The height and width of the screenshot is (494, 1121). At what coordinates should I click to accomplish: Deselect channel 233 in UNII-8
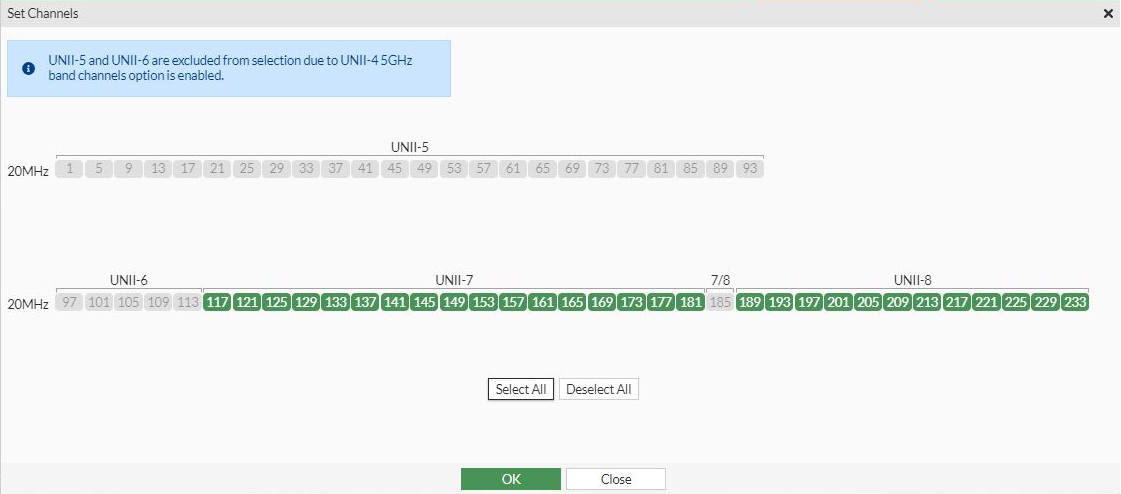pyautogui.click(x=1075, y=302)
